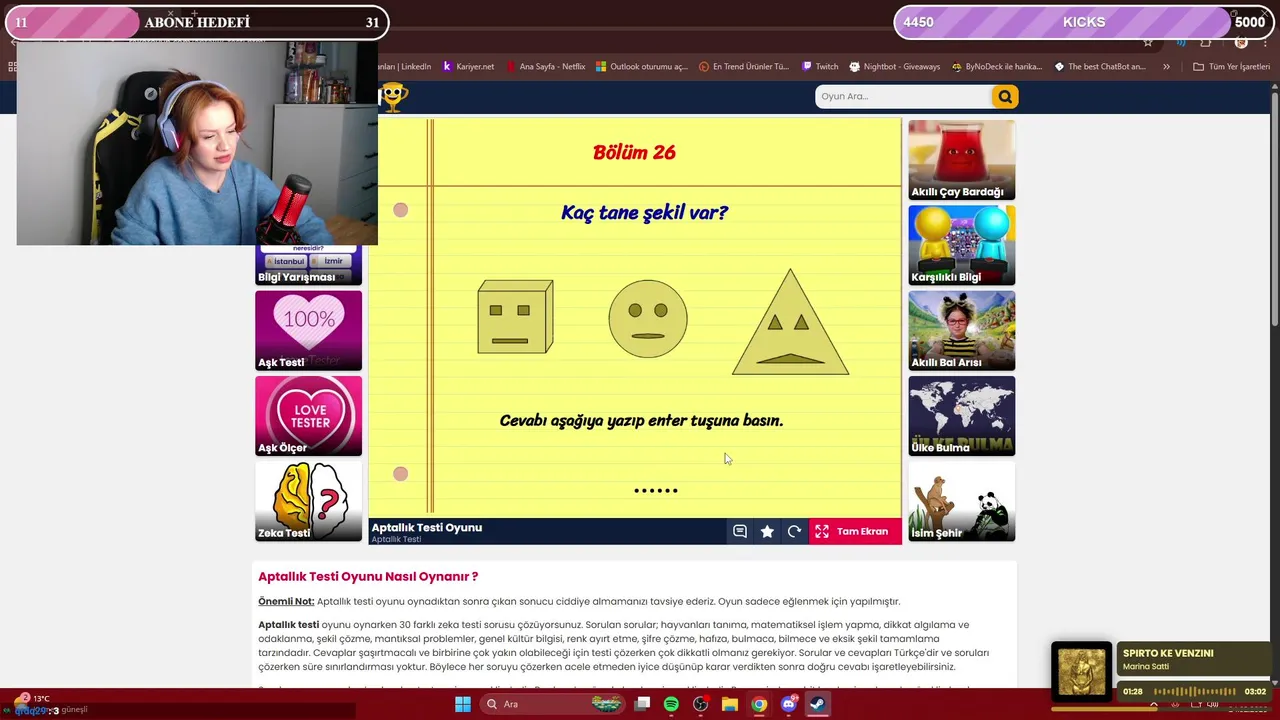Click the Aptallık Testi category link
The width and height of the screenshot is (1280, 720).
coord(396,540)
